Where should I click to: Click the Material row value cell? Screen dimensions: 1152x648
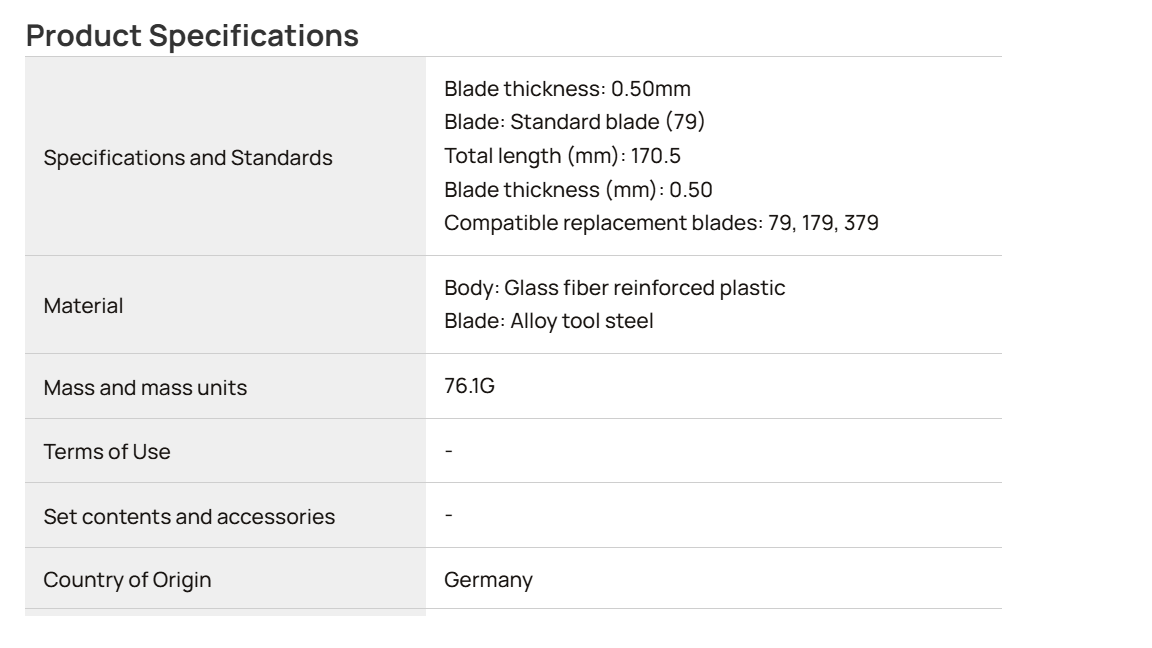click(x=713, y=305)
